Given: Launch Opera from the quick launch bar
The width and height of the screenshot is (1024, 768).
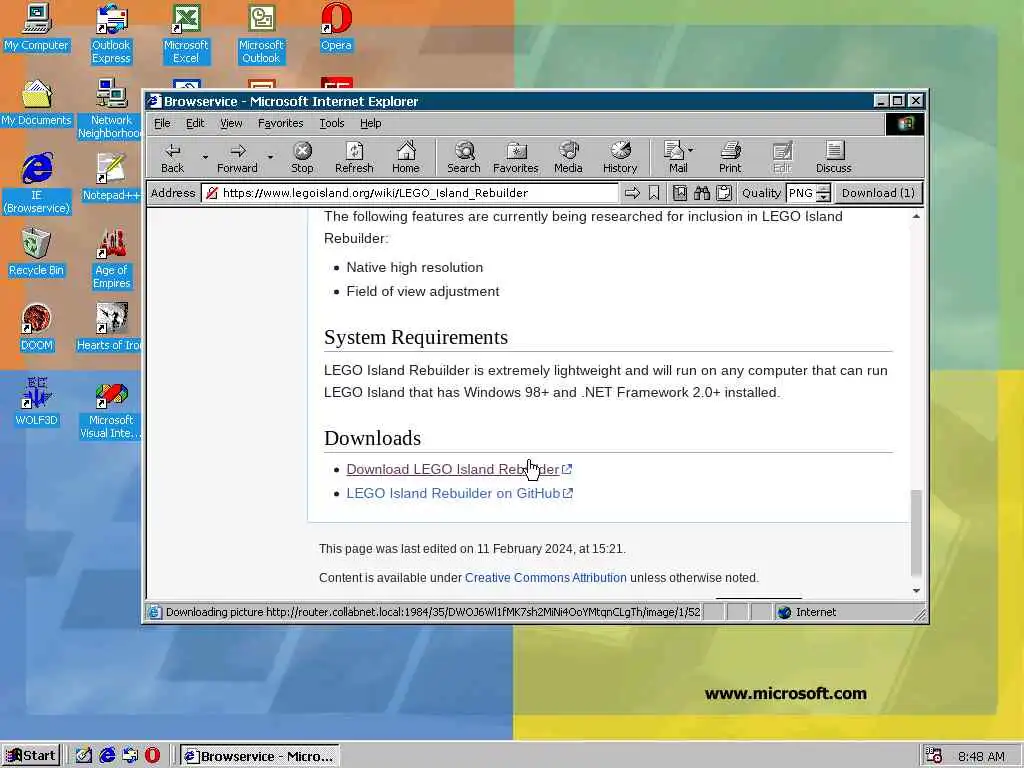Looking at the screenshot, I should (x=152, y=756).
